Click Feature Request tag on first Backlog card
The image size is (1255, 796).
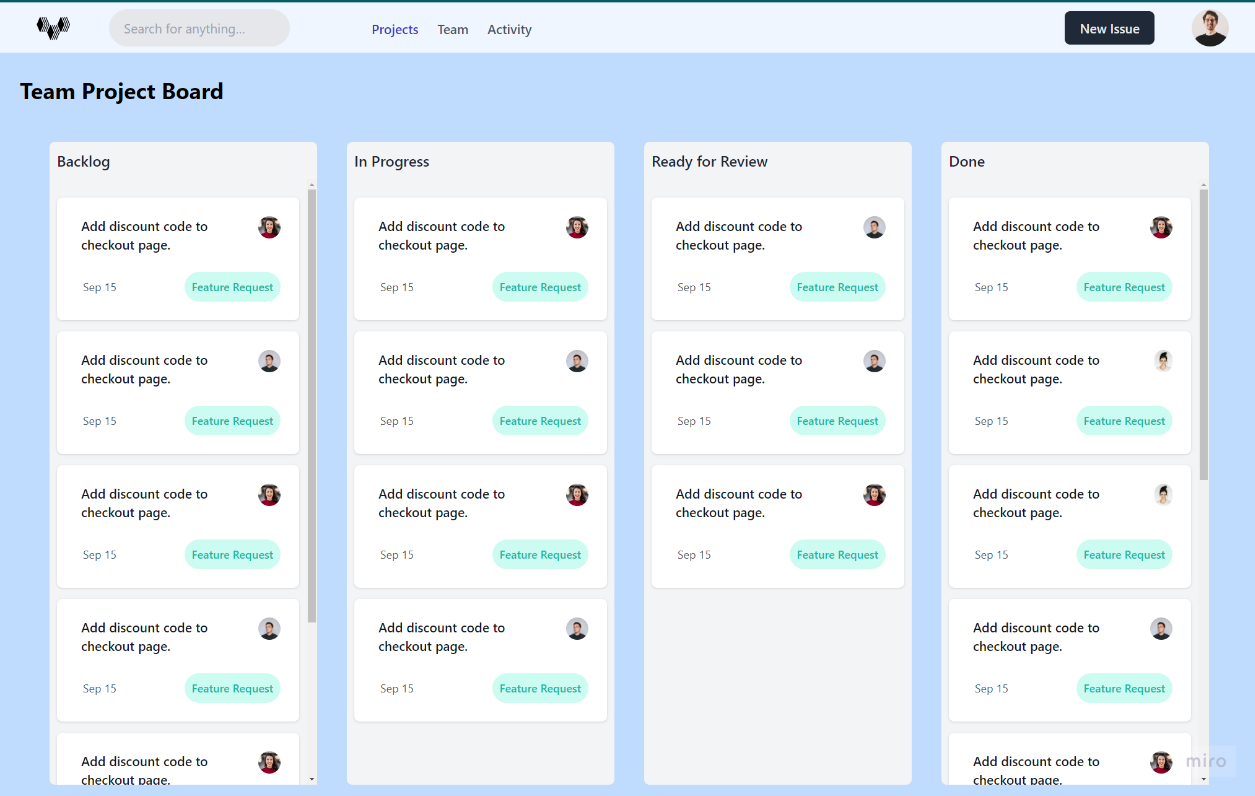click(x=232, y=287)
